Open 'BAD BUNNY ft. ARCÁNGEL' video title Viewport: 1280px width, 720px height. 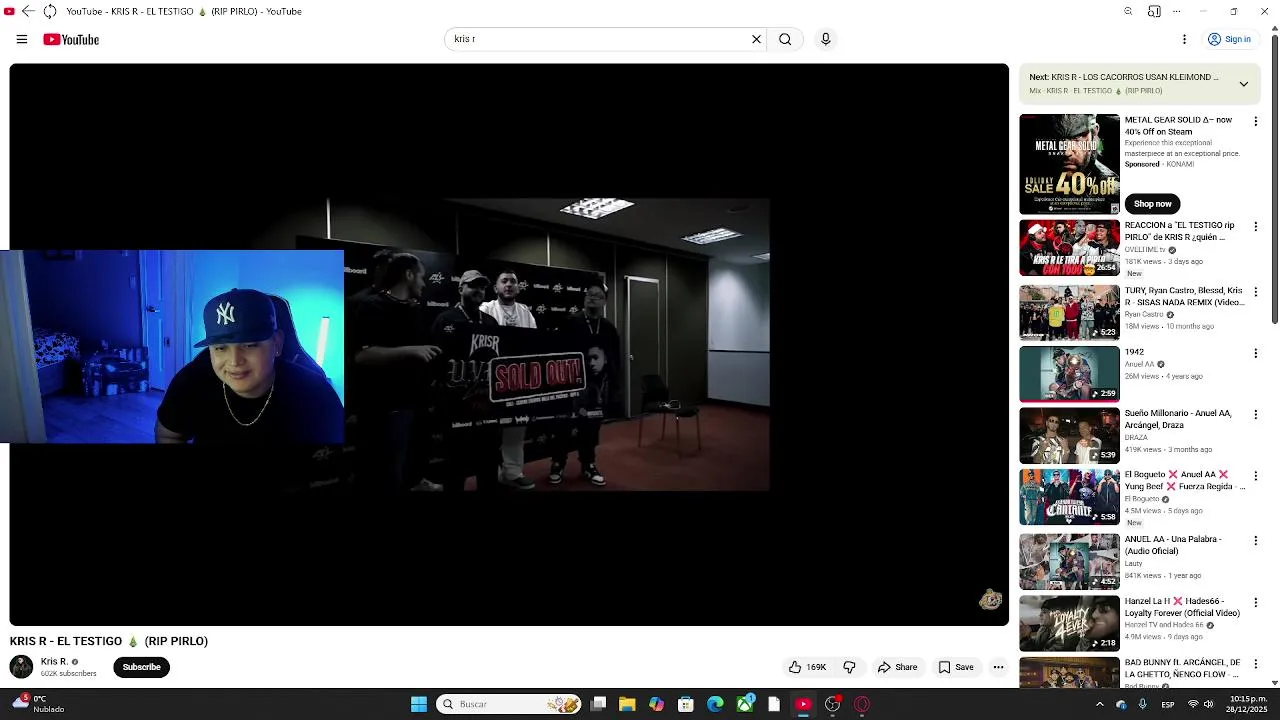tap(1182, 668)
